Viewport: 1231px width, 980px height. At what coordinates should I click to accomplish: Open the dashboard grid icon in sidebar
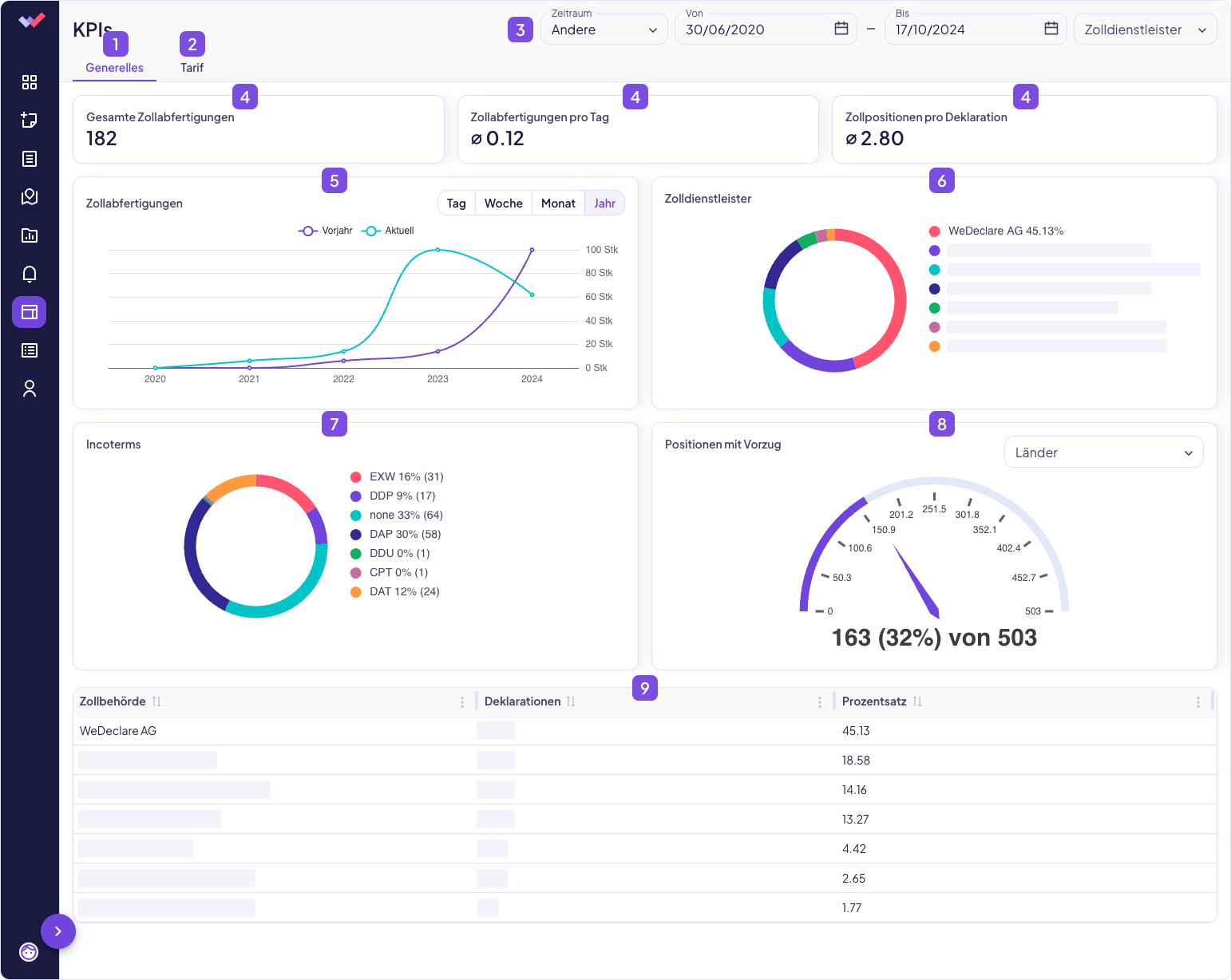pyautogui.click(x=30, y=82)
